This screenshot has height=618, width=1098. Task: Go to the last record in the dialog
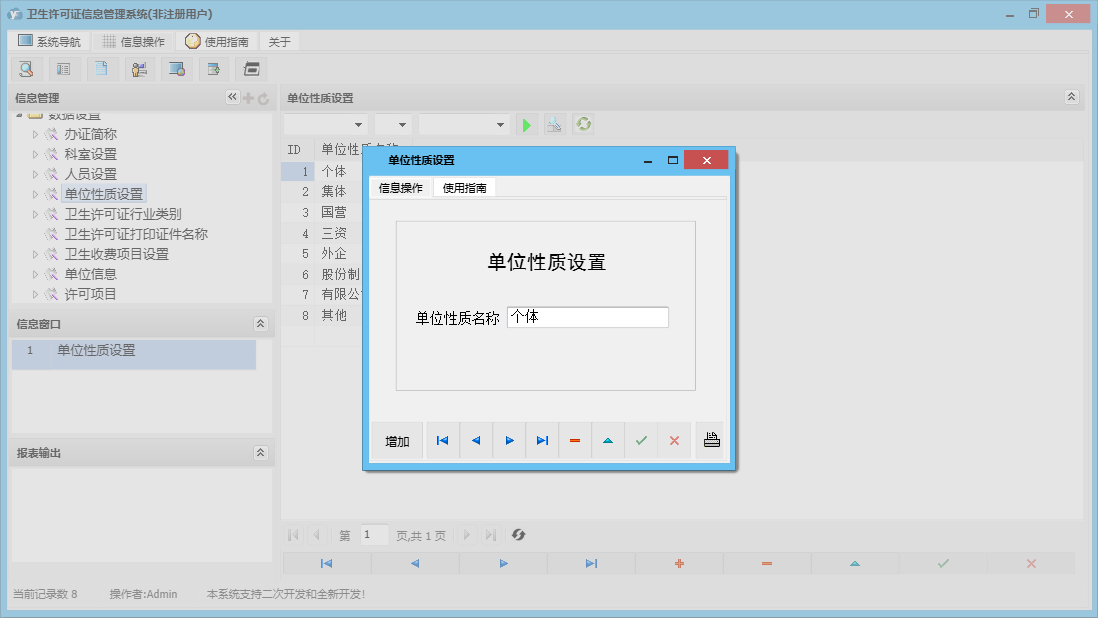pyautogui.click(x=541, y=440)
